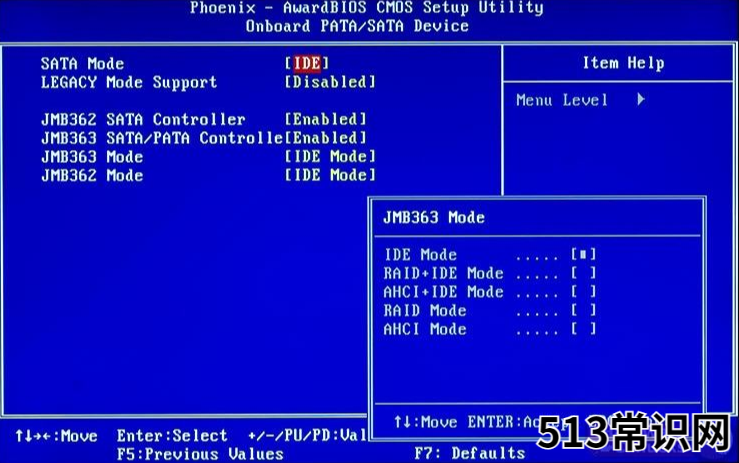Click the F7: Defaults hint

click(470, 454)
